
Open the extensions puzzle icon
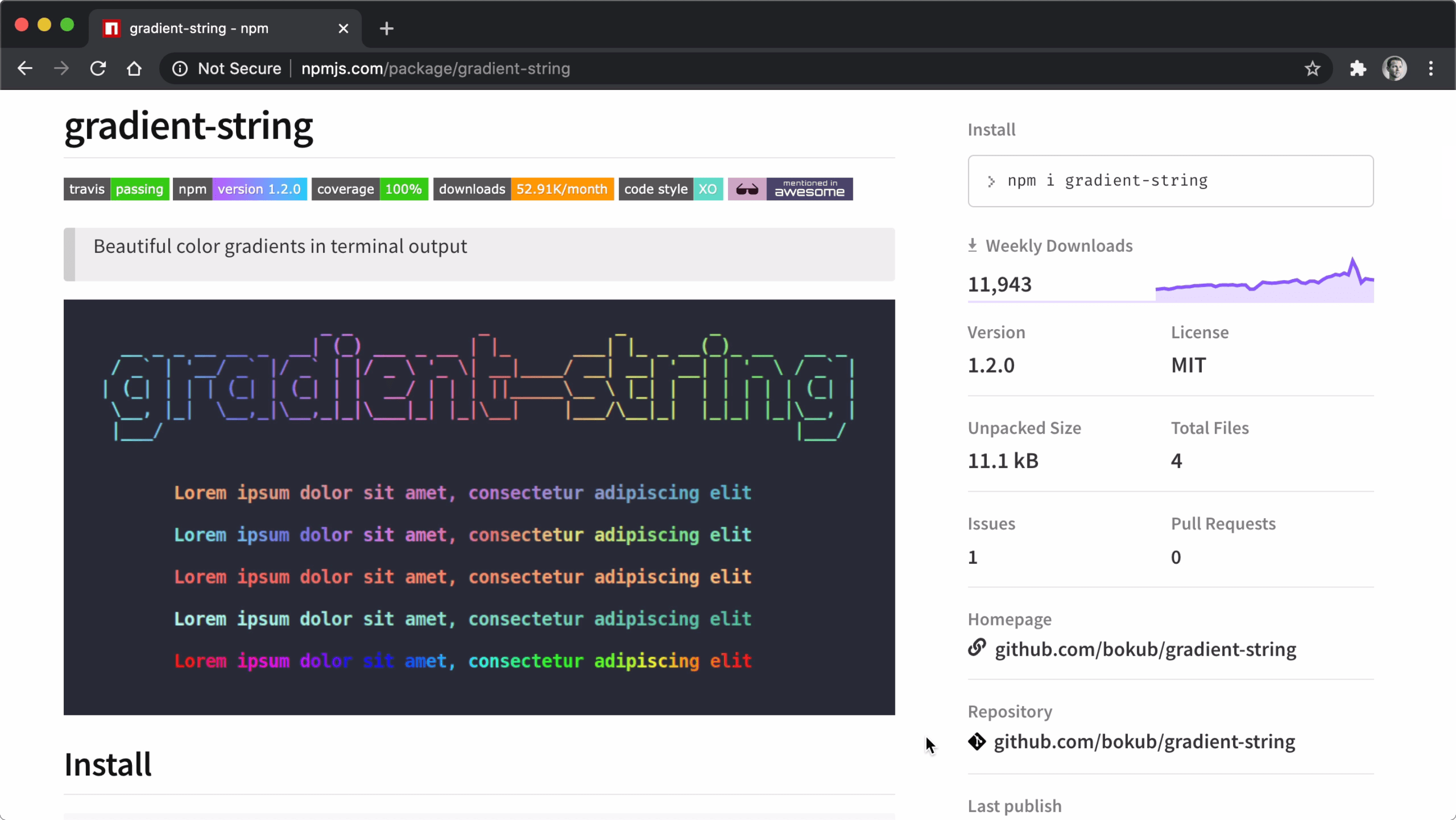(x=1357, y=68)
